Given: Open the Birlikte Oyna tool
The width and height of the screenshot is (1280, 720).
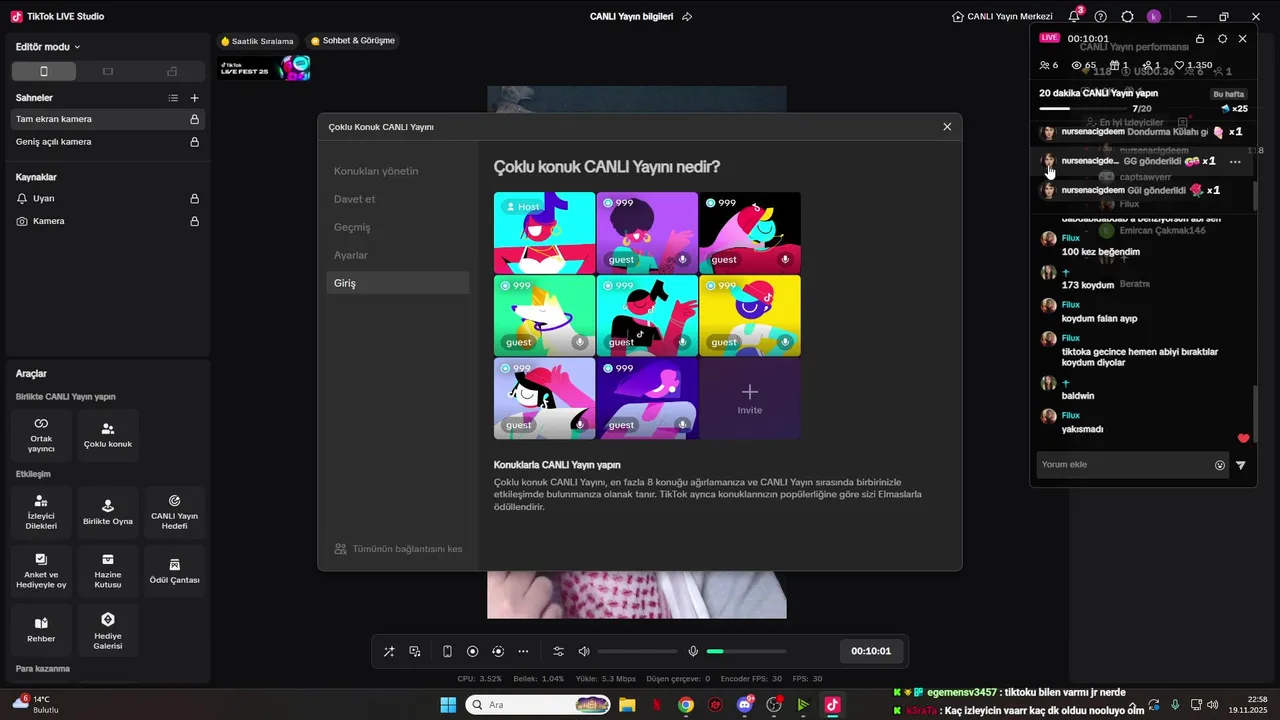Looking at the screenshot, I should tap(108, 512).
